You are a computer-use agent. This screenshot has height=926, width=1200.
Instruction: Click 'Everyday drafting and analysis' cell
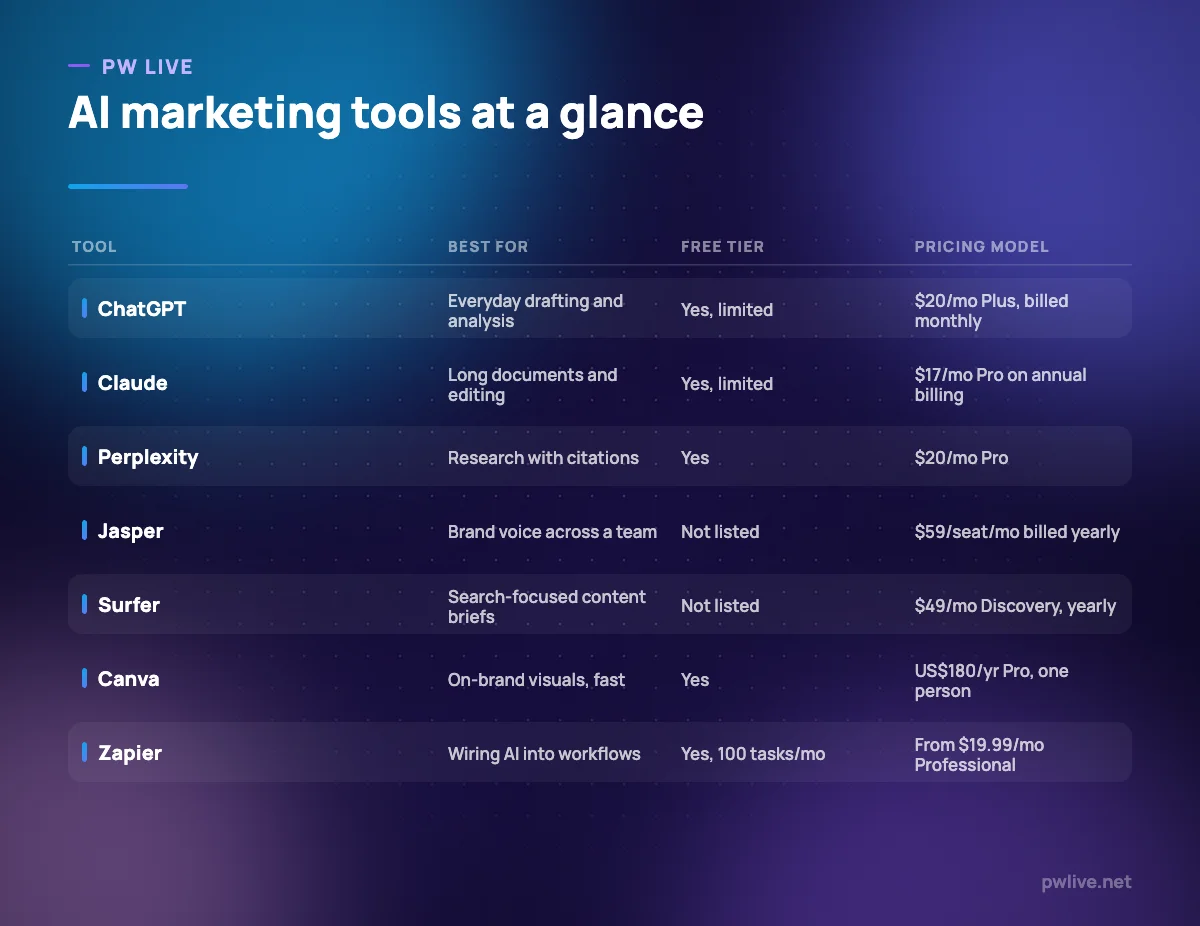(535, 311)
